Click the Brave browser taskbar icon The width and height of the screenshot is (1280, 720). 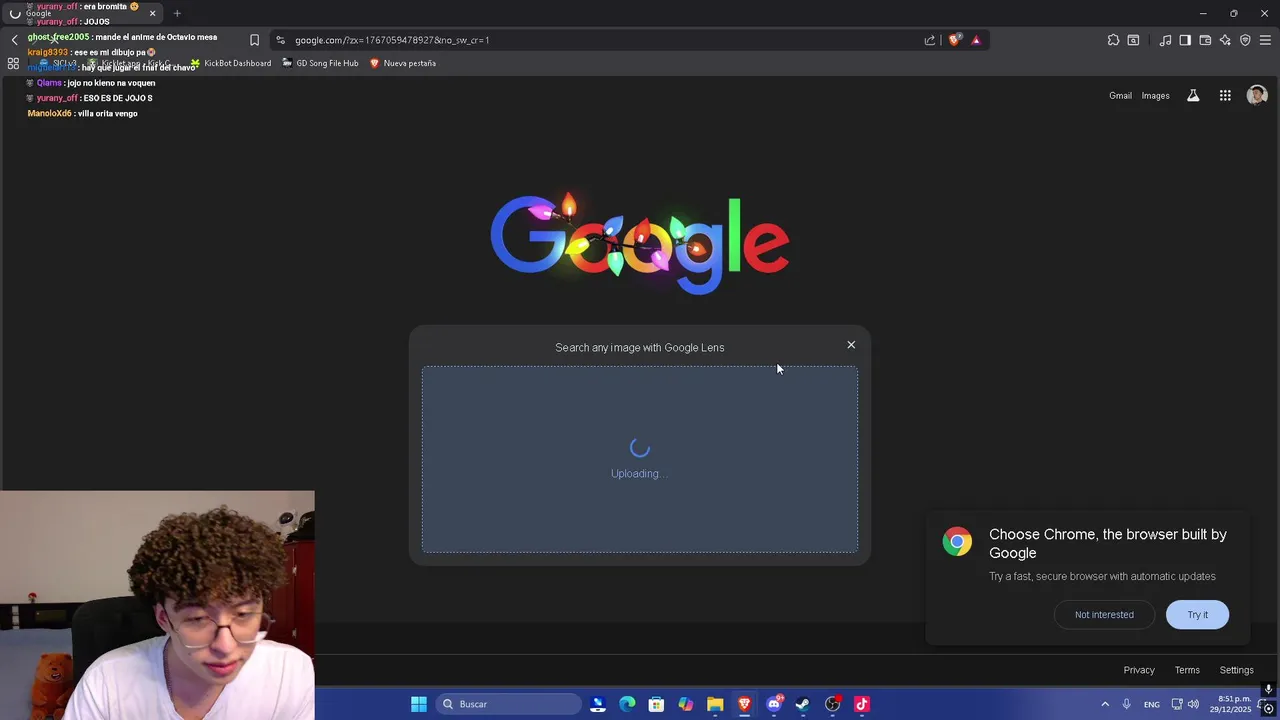click(744, 704)
